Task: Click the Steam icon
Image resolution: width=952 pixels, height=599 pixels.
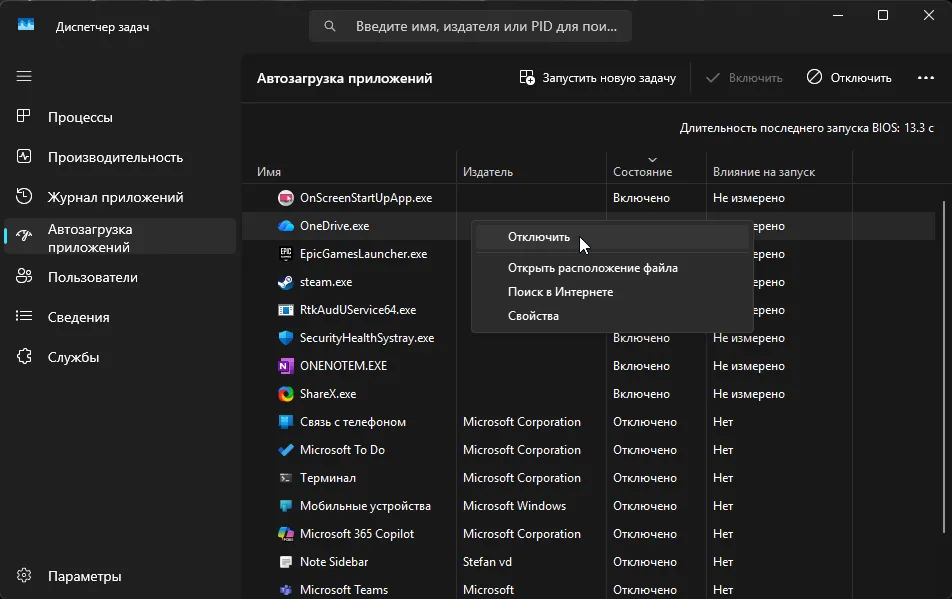Action: coord(285,282)
